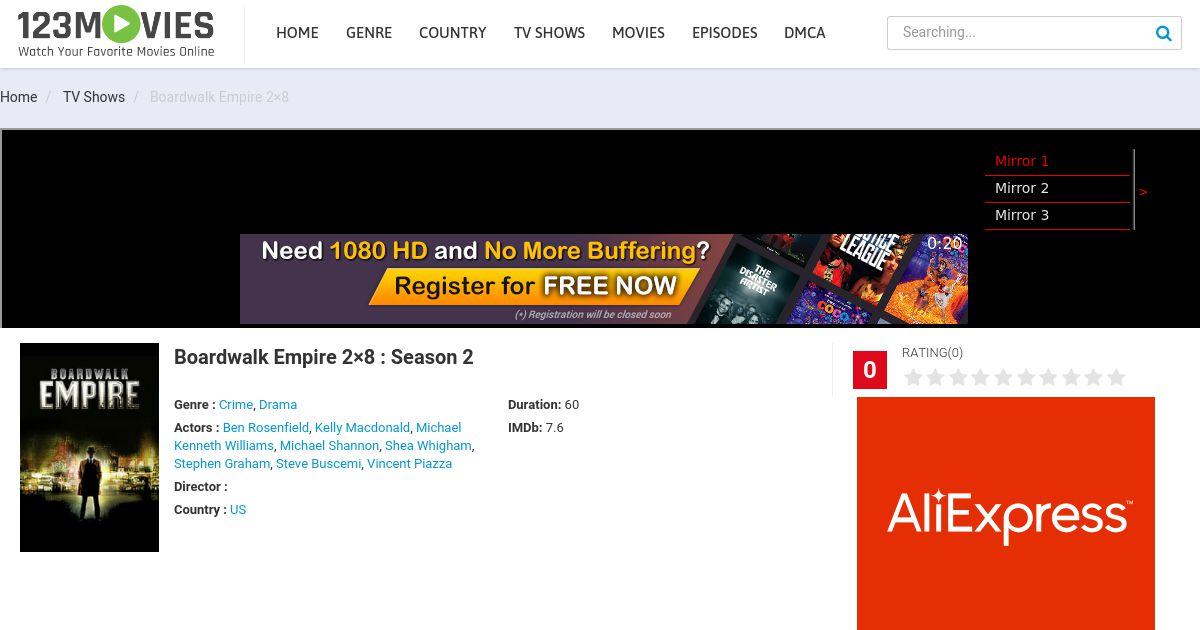Go to TV SHOWS section
Viewport: 1200px width, 630px height.
[x=549, y=33]
